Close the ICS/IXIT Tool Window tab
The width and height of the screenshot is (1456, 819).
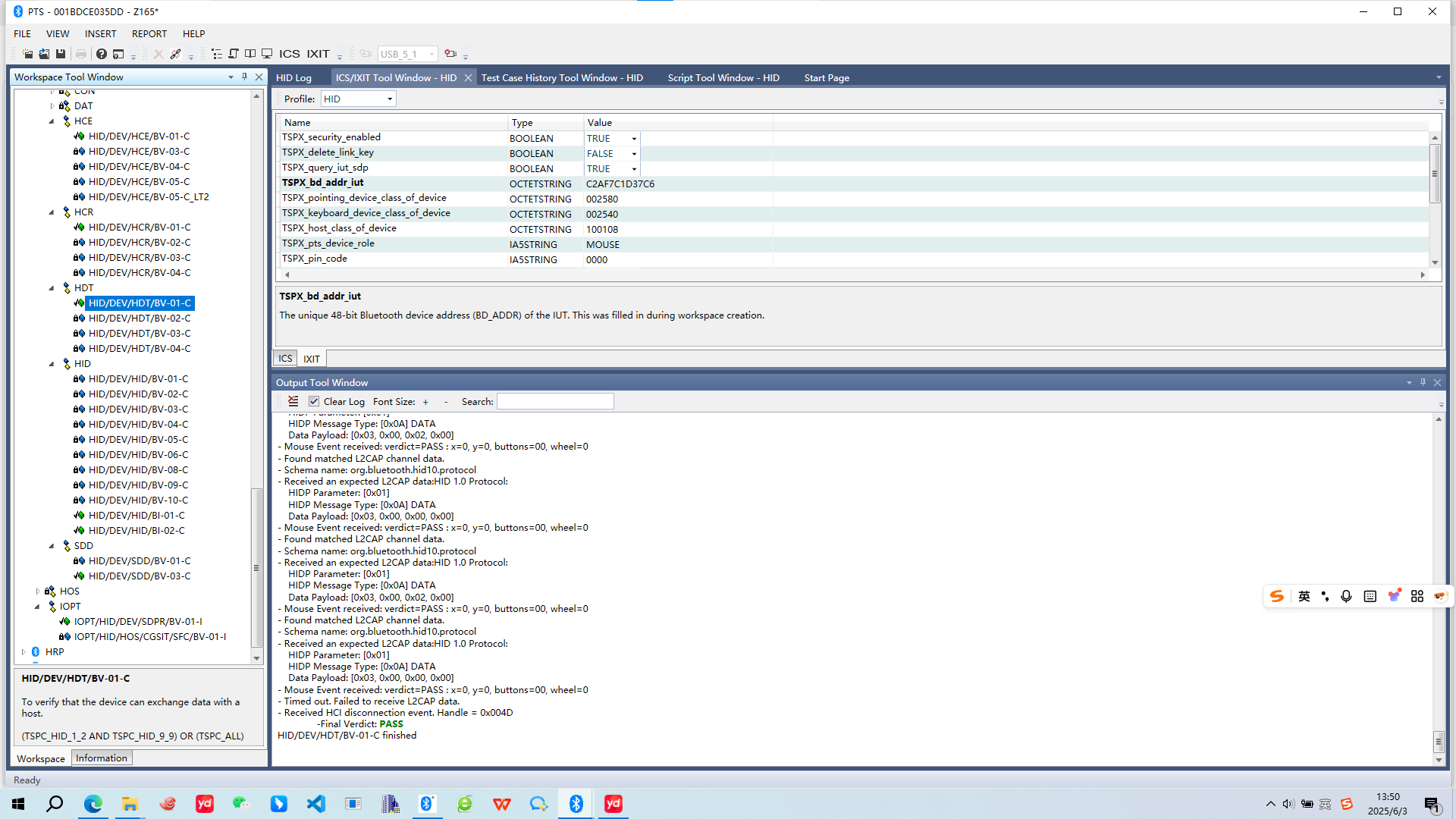468,77
